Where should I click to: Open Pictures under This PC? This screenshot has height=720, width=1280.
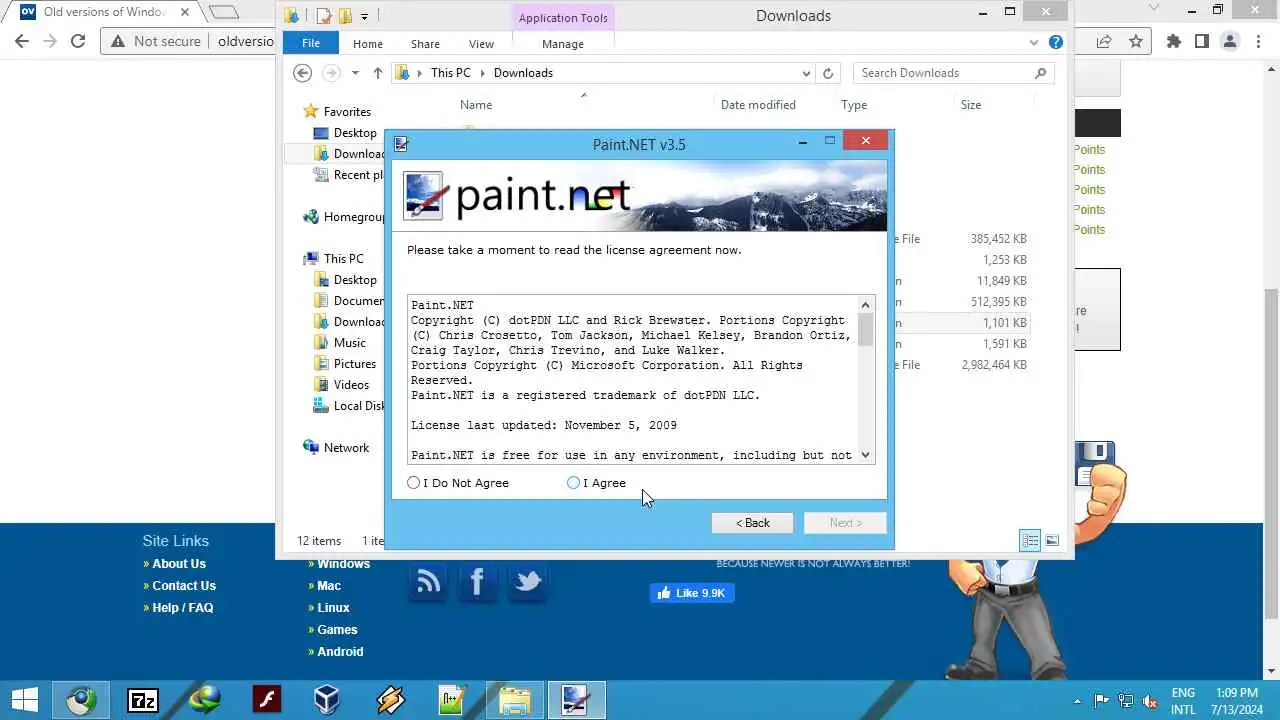pos(354,364)
